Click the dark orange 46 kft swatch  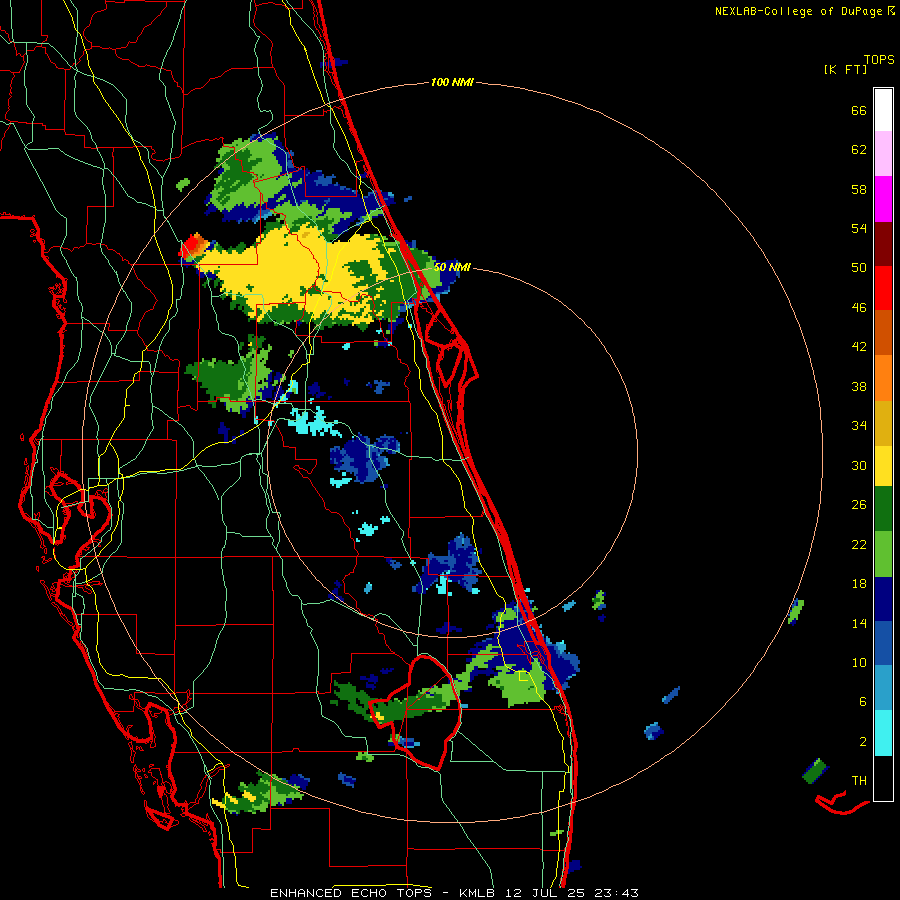(883, 333)
